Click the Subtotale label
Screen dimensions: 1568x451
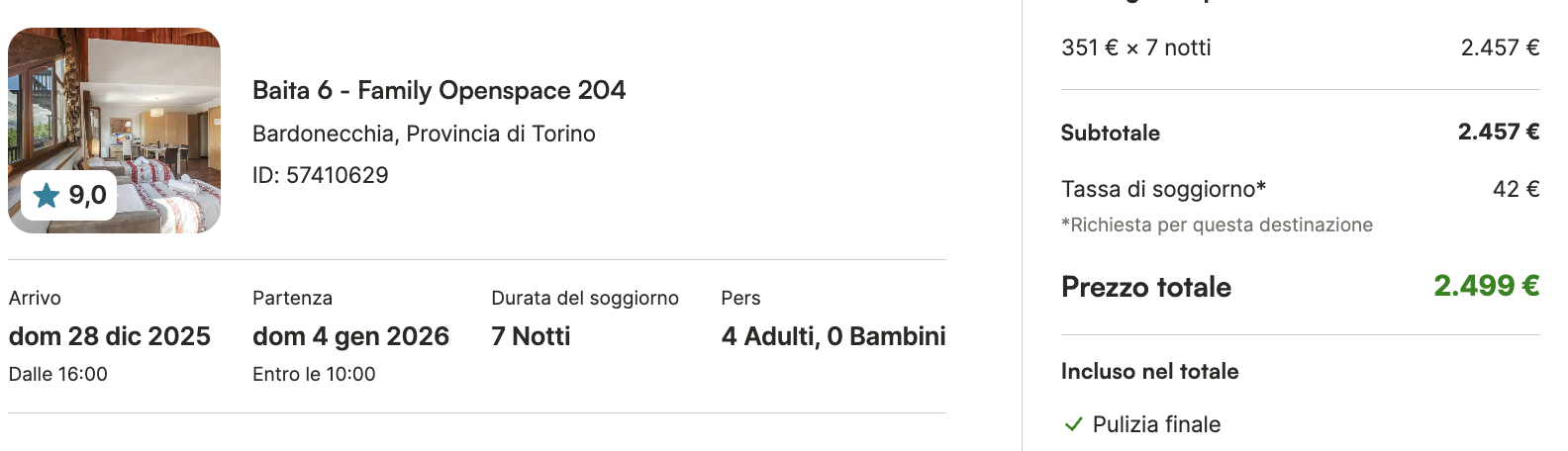pos(1111,133)
